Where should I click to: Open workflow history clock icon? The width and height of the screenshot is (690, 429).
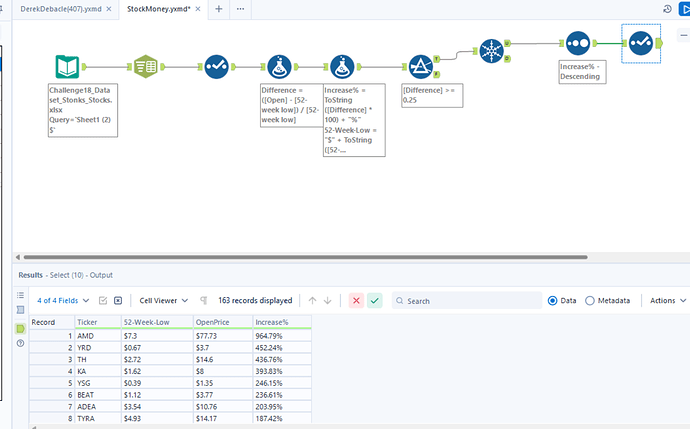[667, 9]
